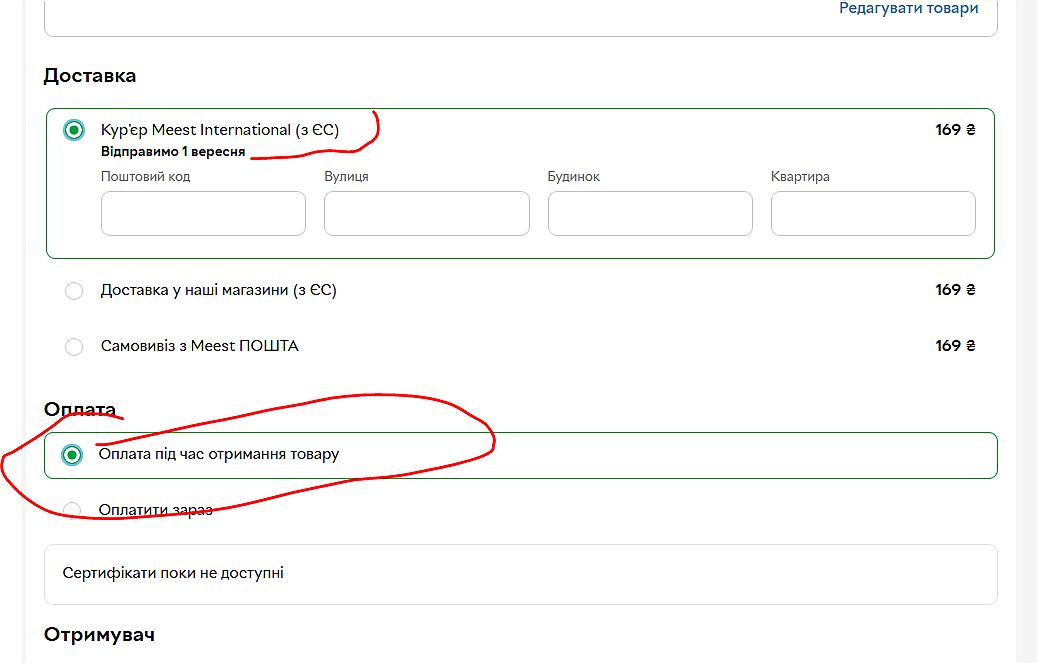1037x663 pixels.
Task: Click into the 'Вулиця' text field
Action: tap(426, 214)
